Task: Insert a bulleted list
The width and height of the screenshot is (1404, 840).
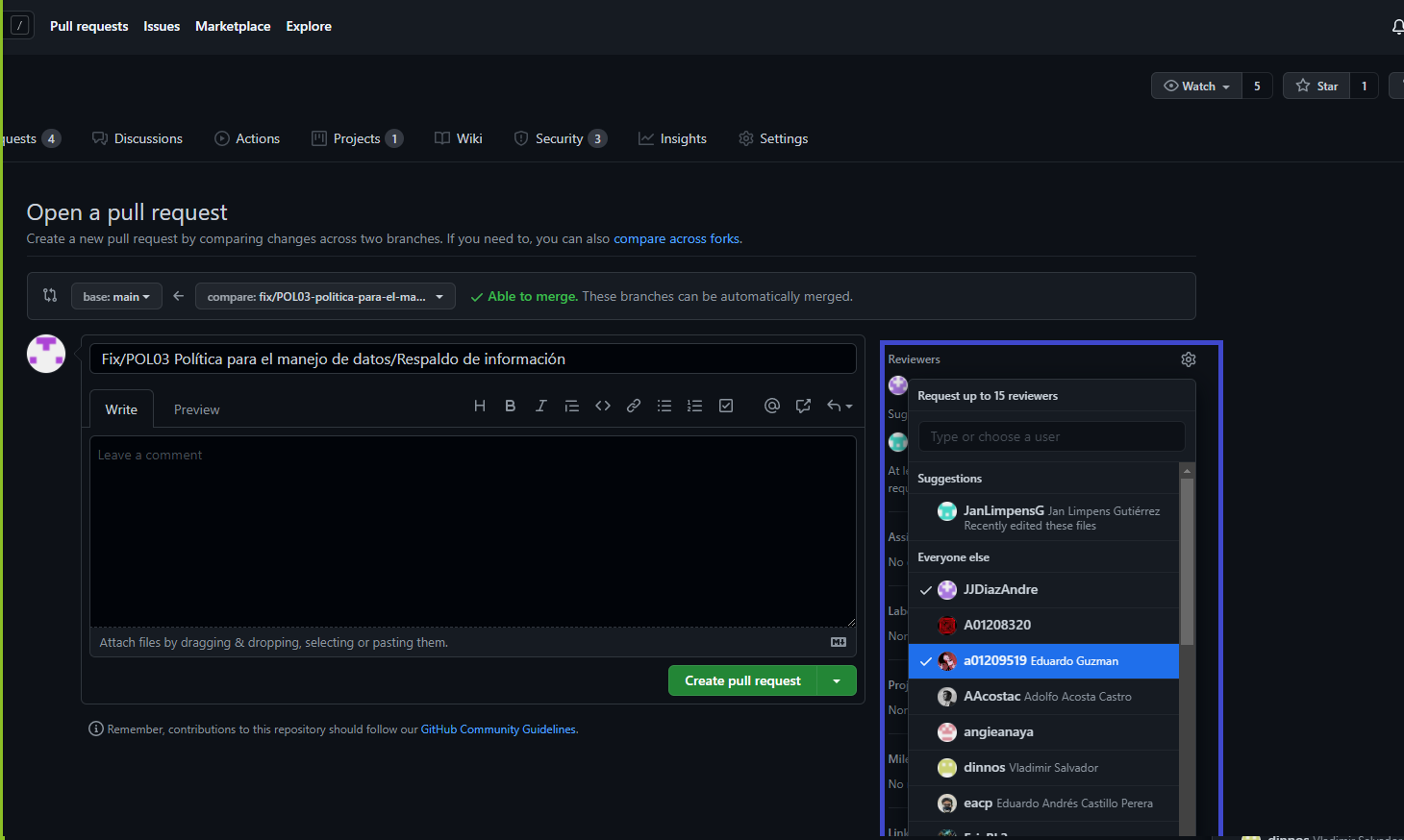Action: pyautogui.click(x=664, y=406)
